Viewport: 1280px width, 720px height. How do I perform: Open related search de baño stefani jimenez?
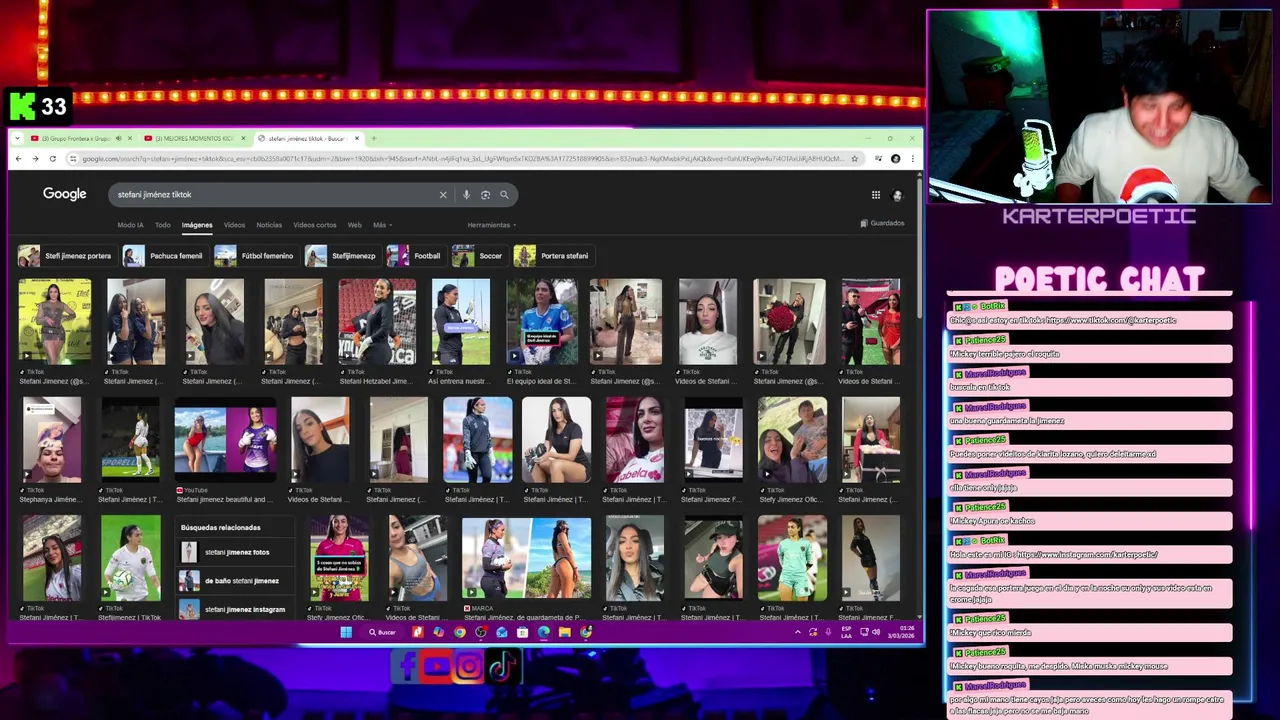(x=235, y=581)
